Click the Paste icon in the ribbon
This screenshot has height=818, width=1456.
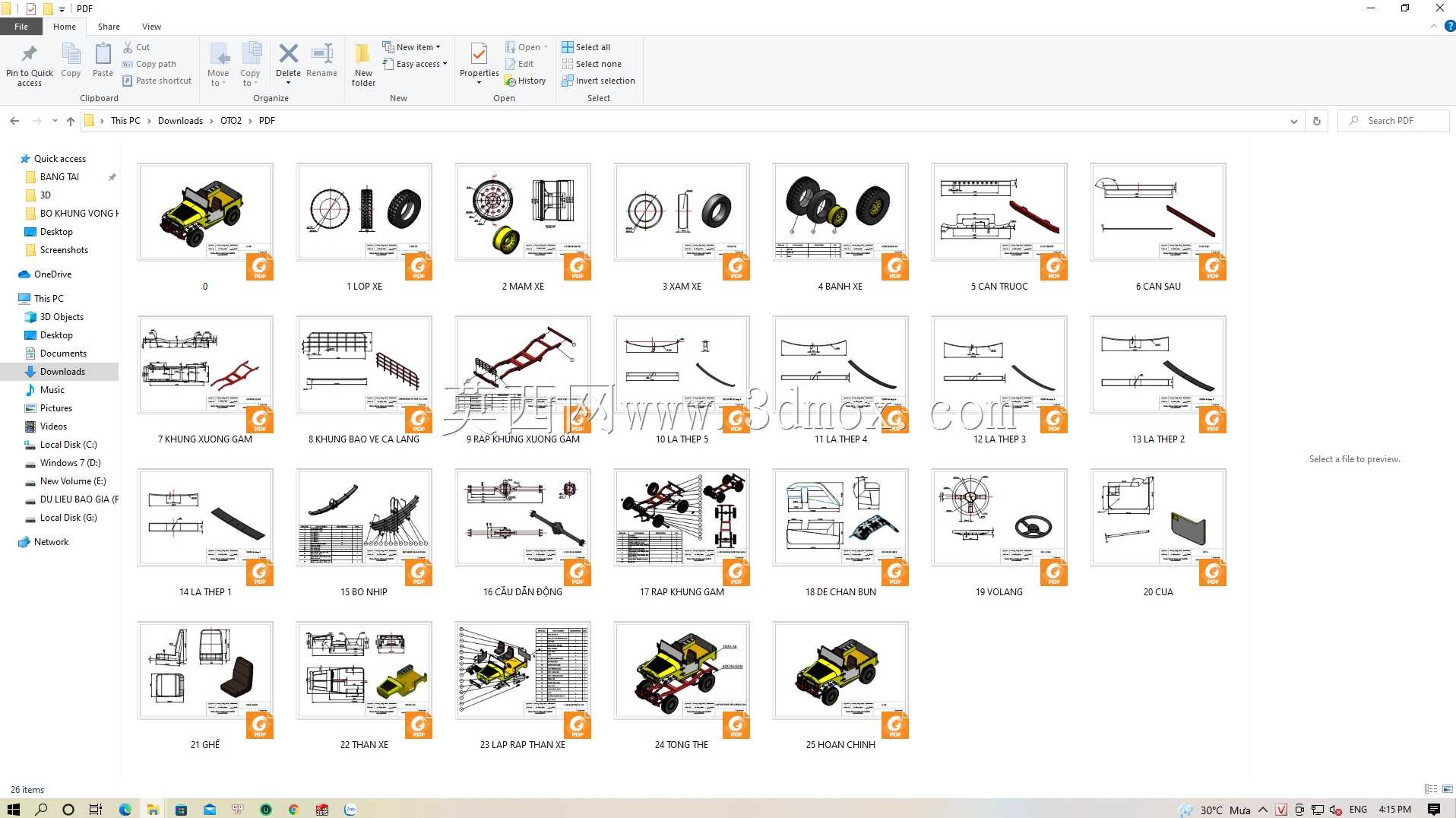pyautogui.click(x=103, y=54)
